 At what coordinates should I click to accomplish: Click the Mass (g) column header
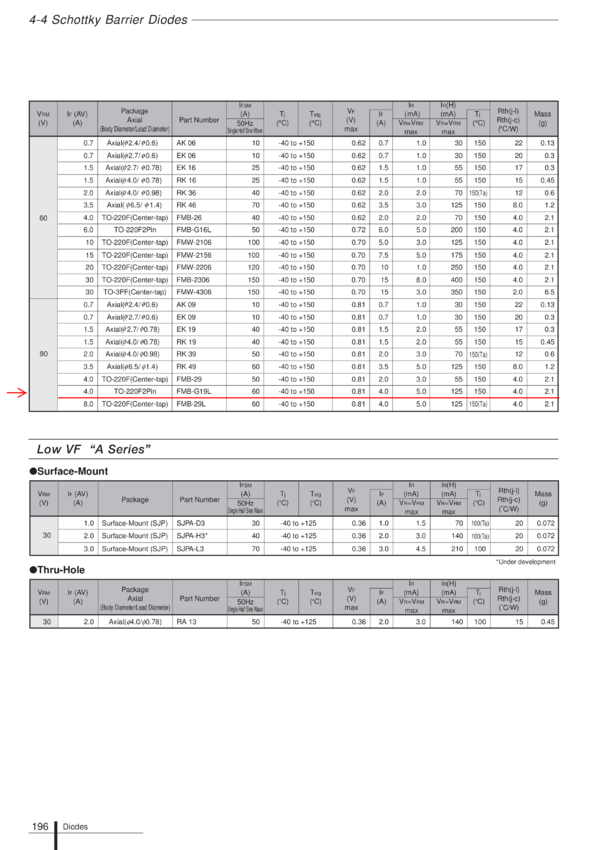click(542, 119)
